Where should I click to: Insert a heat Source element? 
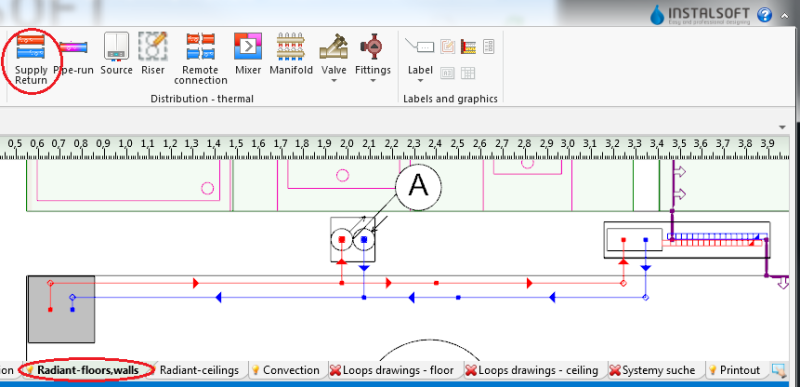(x=116, y=55)
